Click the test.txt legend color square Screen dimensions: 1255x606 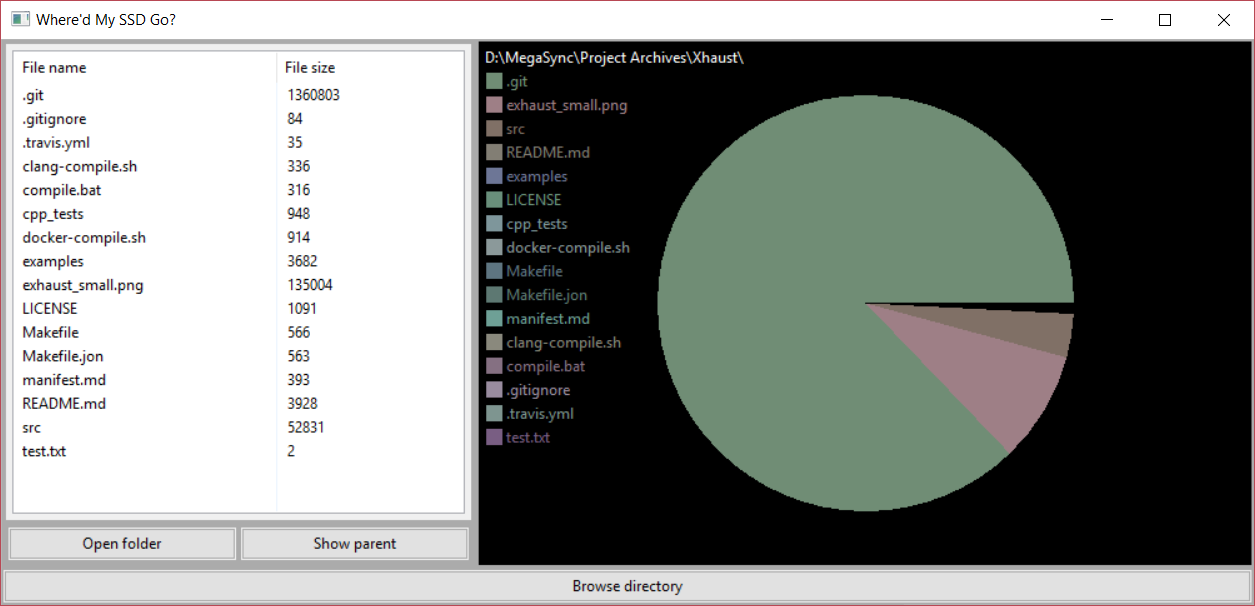click(x=493, y=437)
